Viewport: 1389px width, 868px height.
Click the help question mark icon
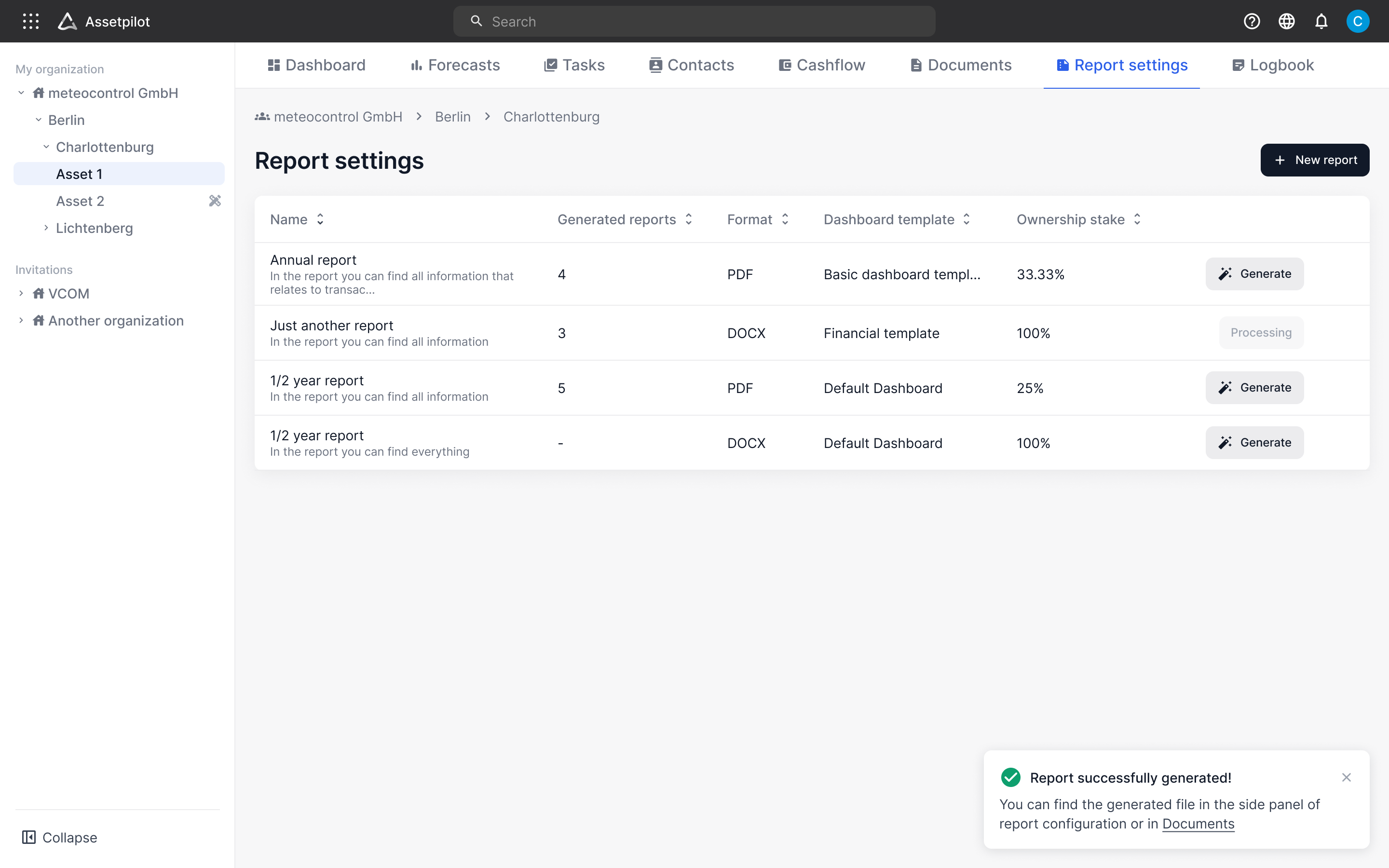click(1251, 21)
